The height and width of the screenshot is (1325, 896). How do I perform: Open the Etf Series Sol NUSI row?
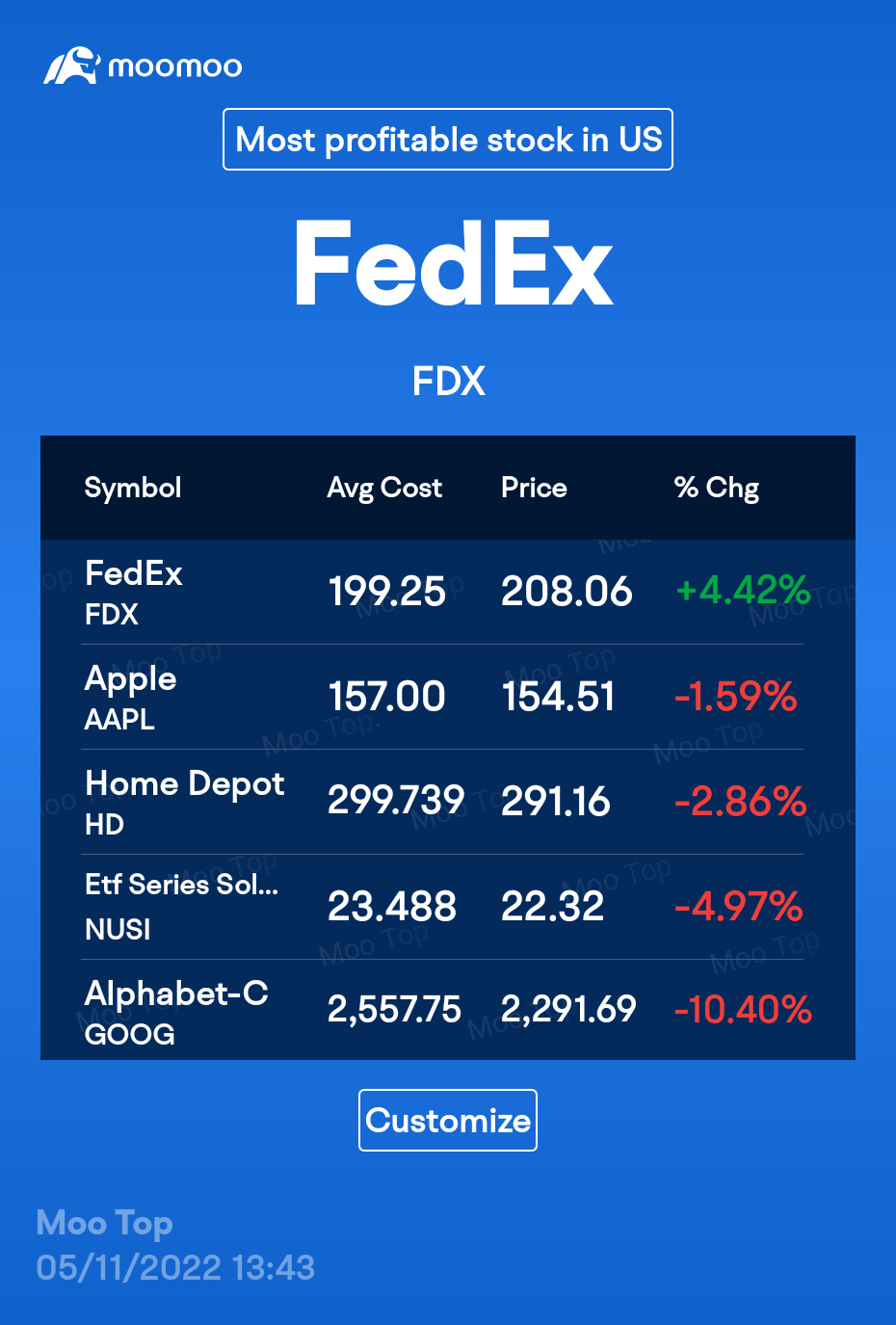(448, 907)
